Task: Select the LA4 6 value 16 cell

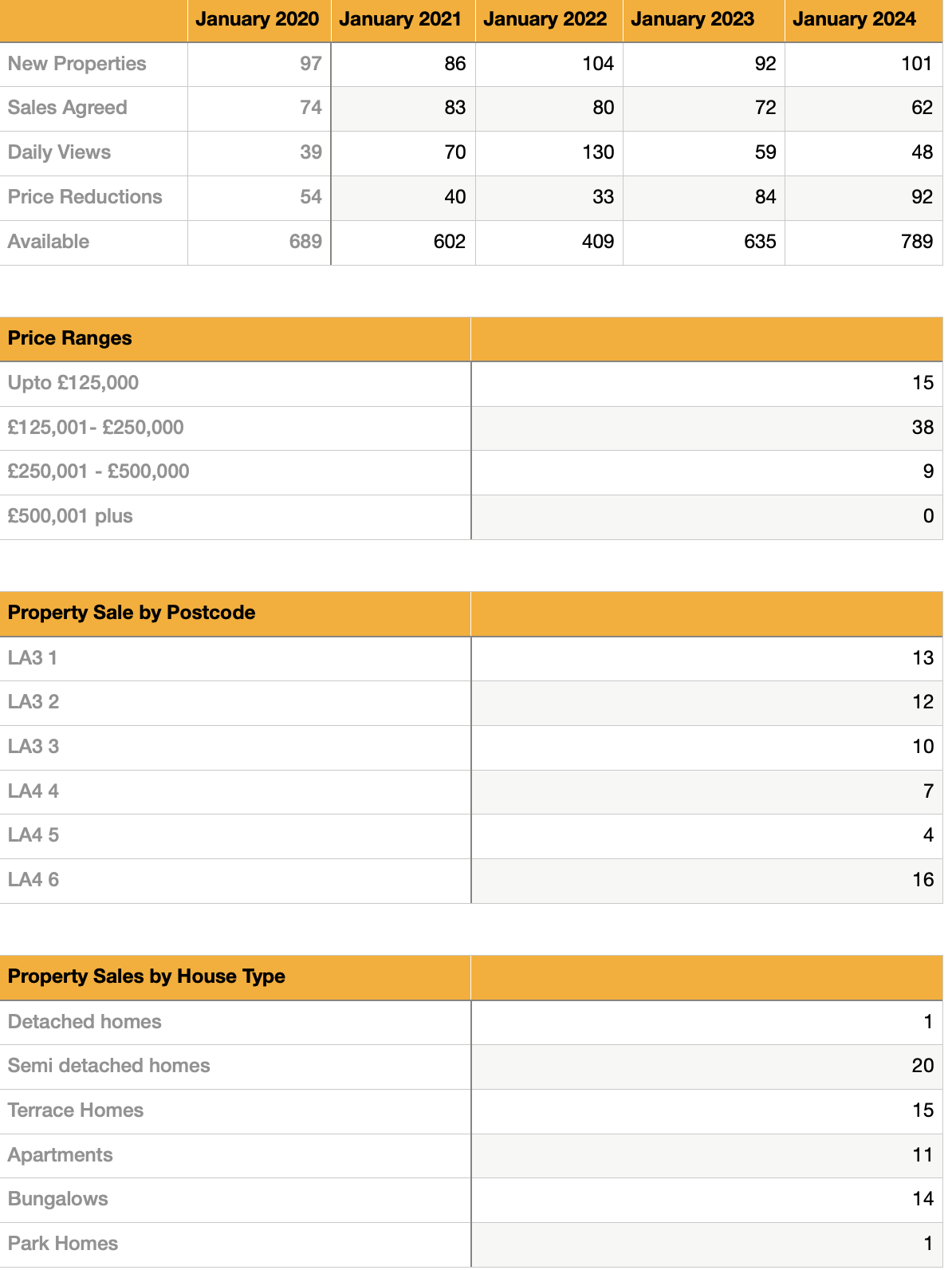Action: click(x=706, y=880)
